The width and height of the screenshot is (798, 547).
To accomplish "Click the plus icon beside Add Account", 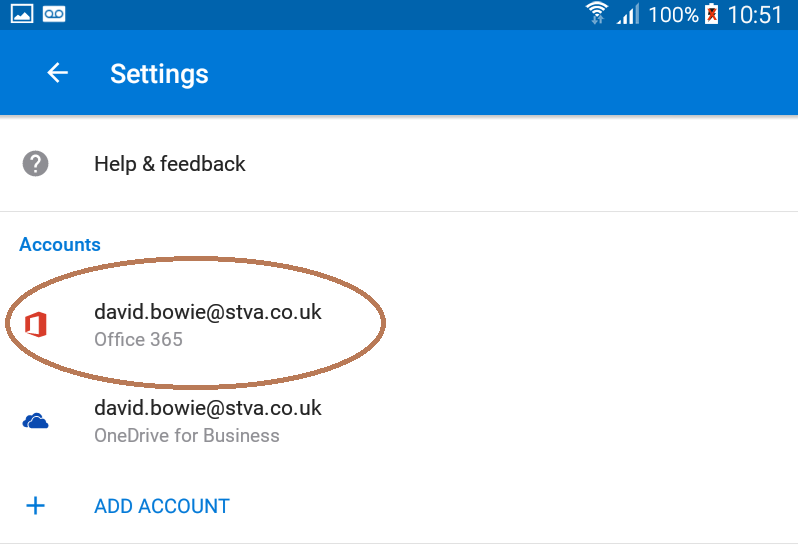I will [x=36, y=506].
